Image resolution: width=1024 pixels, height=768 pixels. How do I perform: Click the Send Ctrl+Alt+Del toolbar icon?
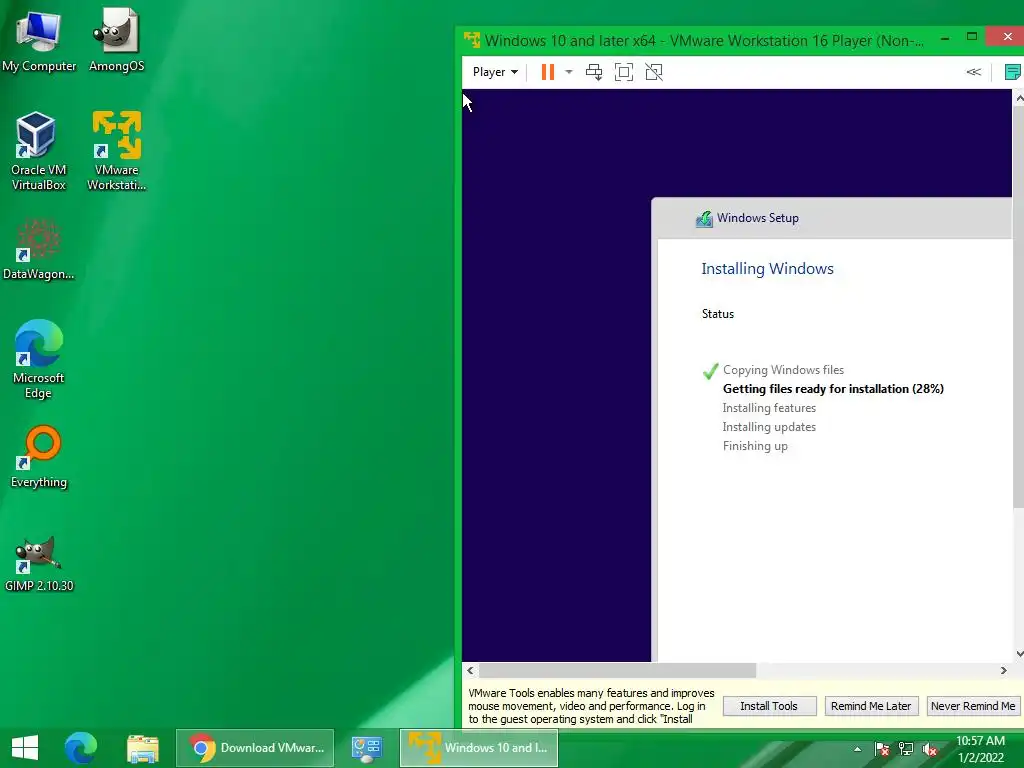[594, 72]
